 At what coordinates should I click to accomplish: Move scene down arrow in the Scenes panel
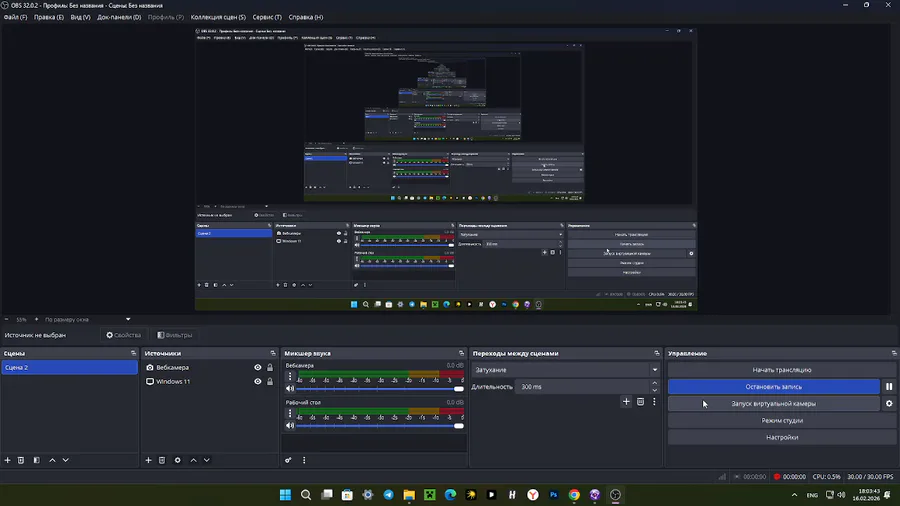(x=65, y=460)
